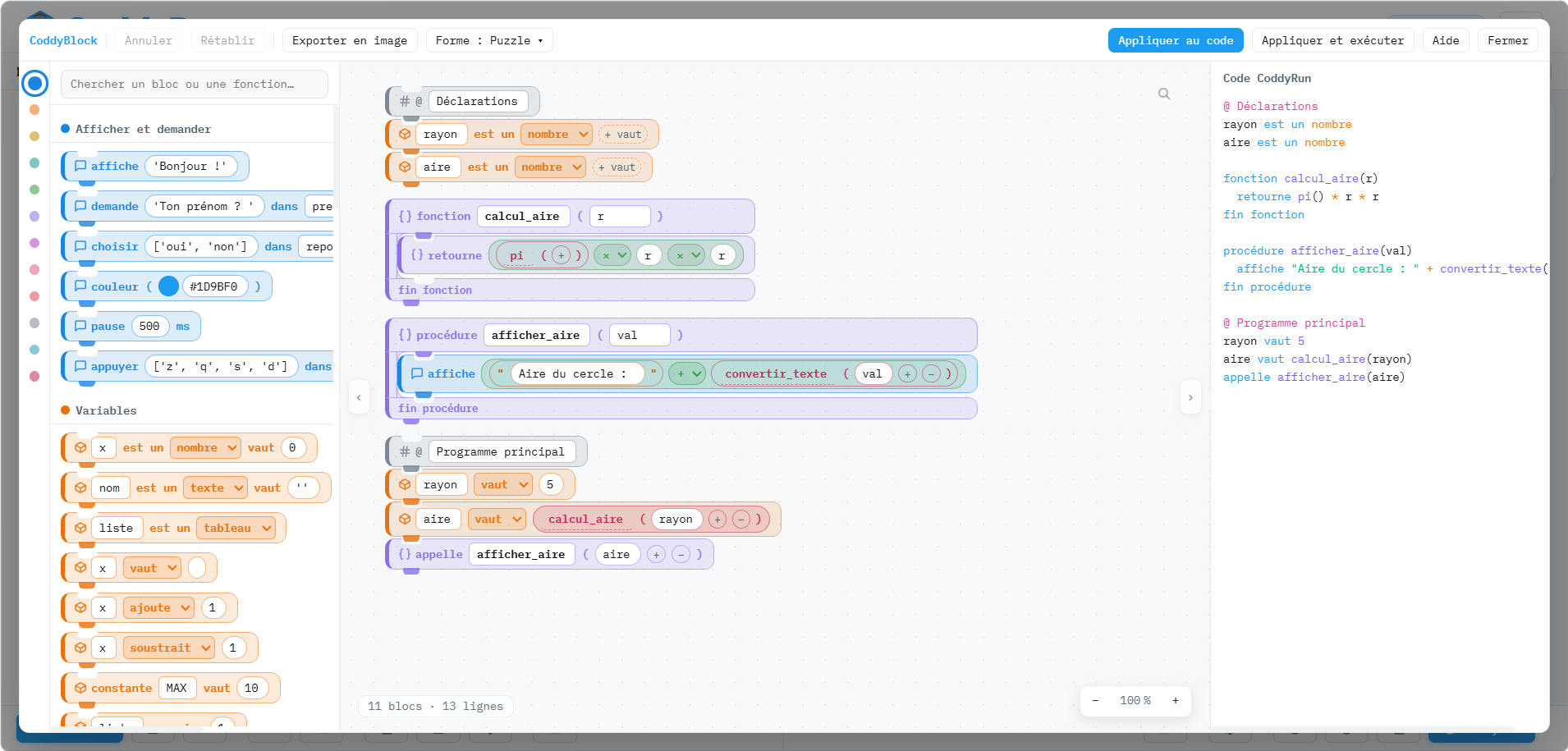Click Rétablir in the toolbar
This screenshot has height=751, width=1568.
coord(227,40)
